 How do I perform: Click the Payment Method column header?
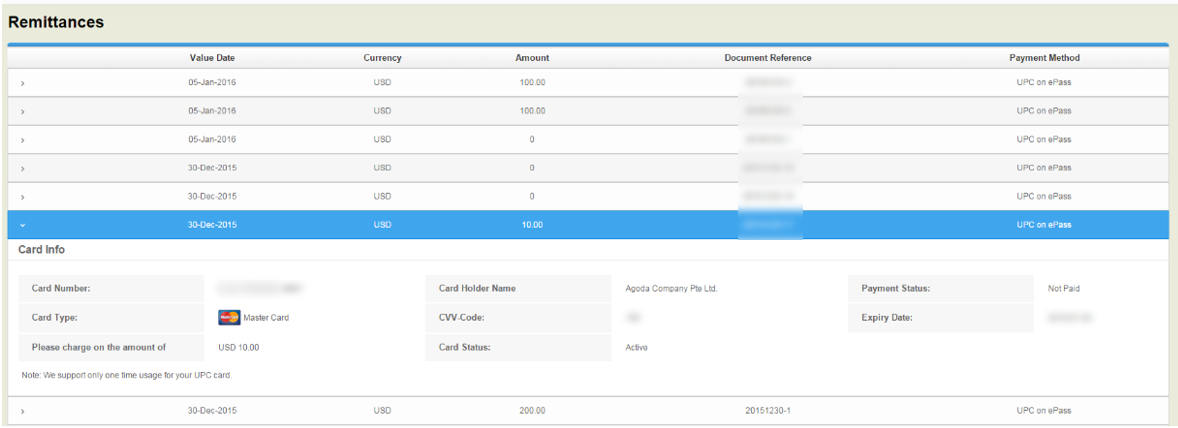(x=1044, y=58)
